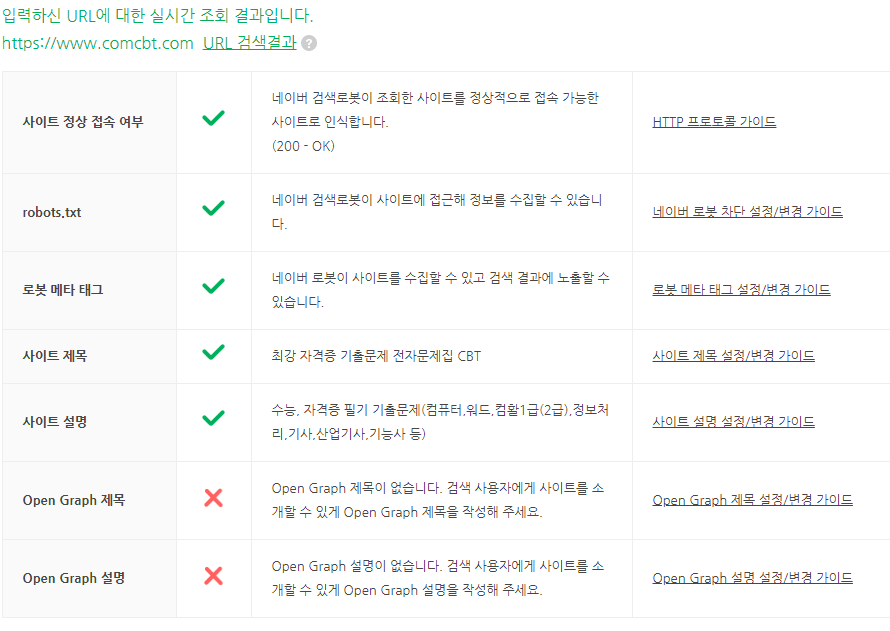Open 사이트 제목 설정/변경 가이드 link
This screenshot has width=890, height=631.
pos(733,356)
